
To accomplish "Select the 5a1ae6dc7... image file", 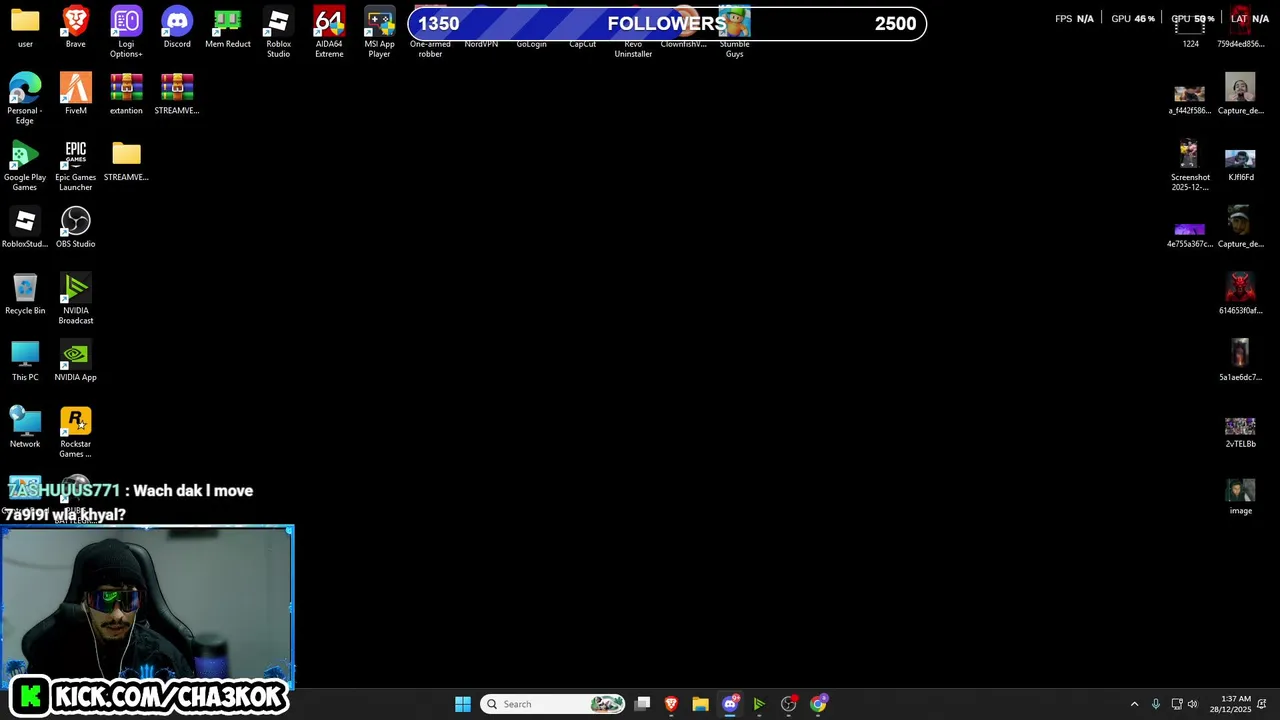I will click(x=1240, y=360).
